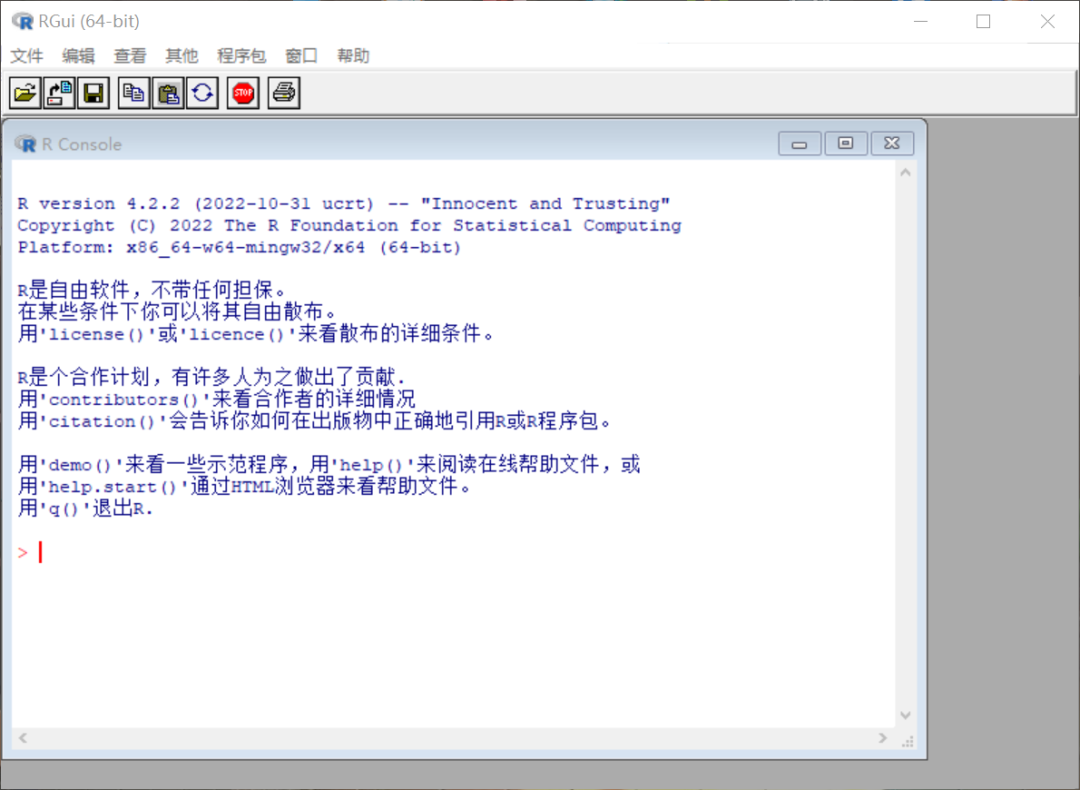Click the Load workspace toolbar icon

pyautogui.click(x=59, y=93)
